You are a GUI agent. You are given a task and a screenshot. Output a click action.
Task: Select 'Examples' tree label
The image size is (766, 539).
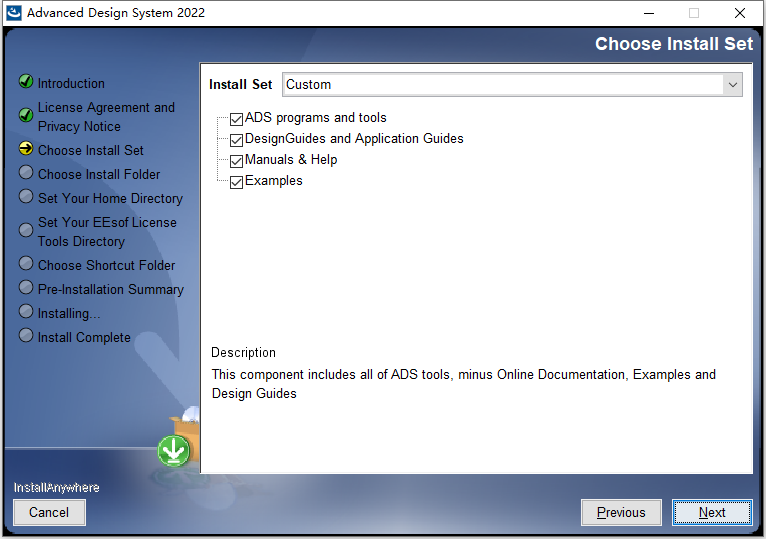274,181
